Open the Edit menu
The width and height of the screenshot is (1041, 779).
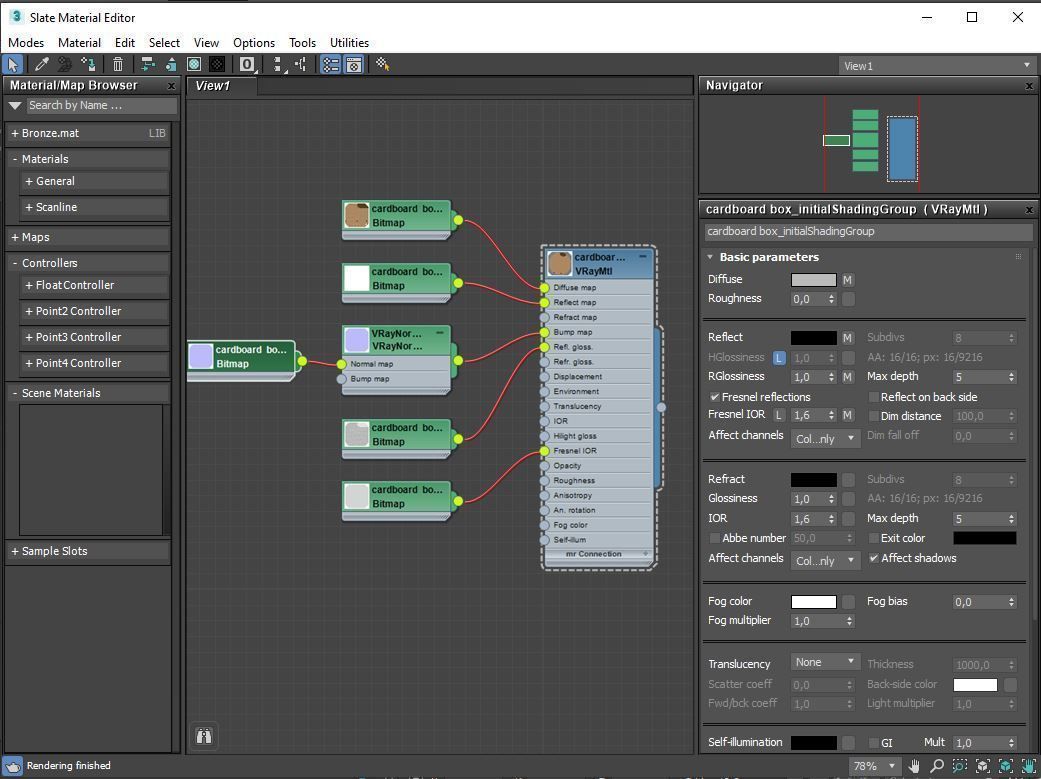tap(124, 43)
